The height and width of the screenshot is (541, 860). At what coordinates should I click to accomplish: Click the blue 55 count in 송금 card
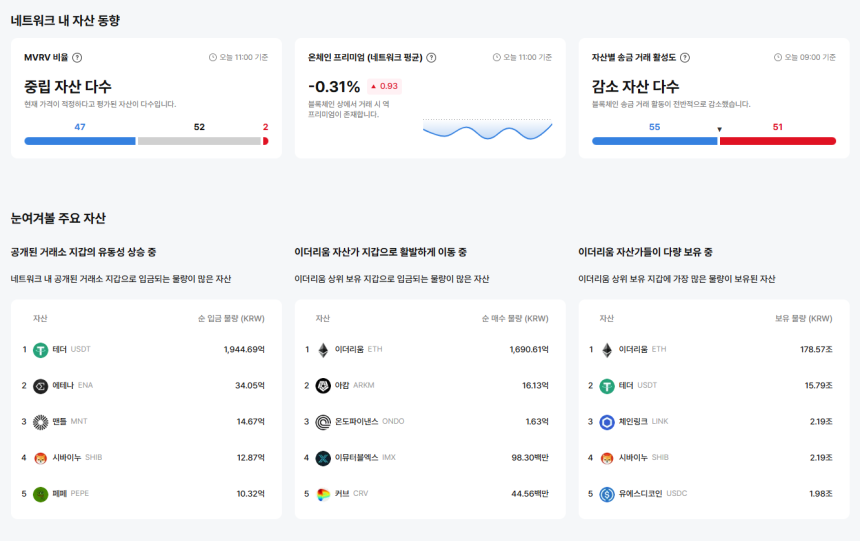tap(654, 127)
